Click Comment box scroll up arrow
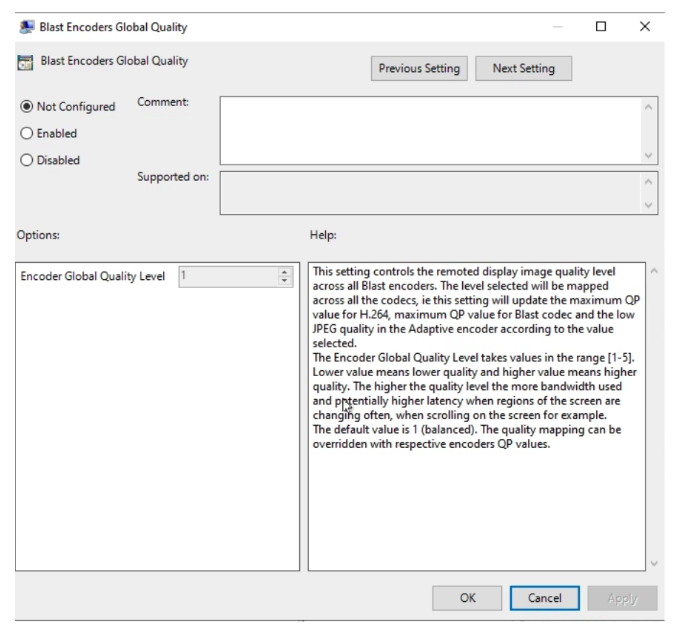 649,107
